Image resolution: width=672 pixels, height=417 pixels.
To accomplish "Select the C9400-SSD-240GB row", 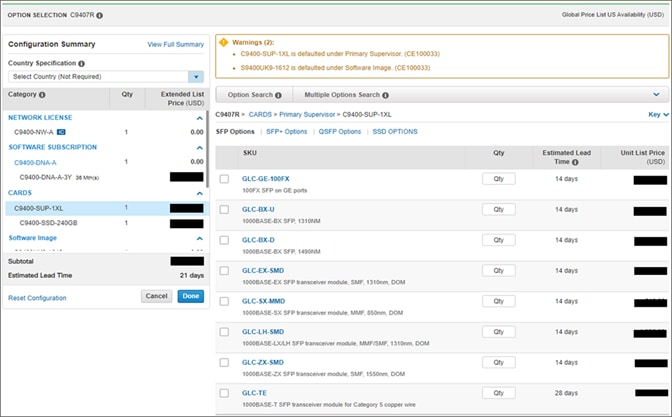I will 106,223.
